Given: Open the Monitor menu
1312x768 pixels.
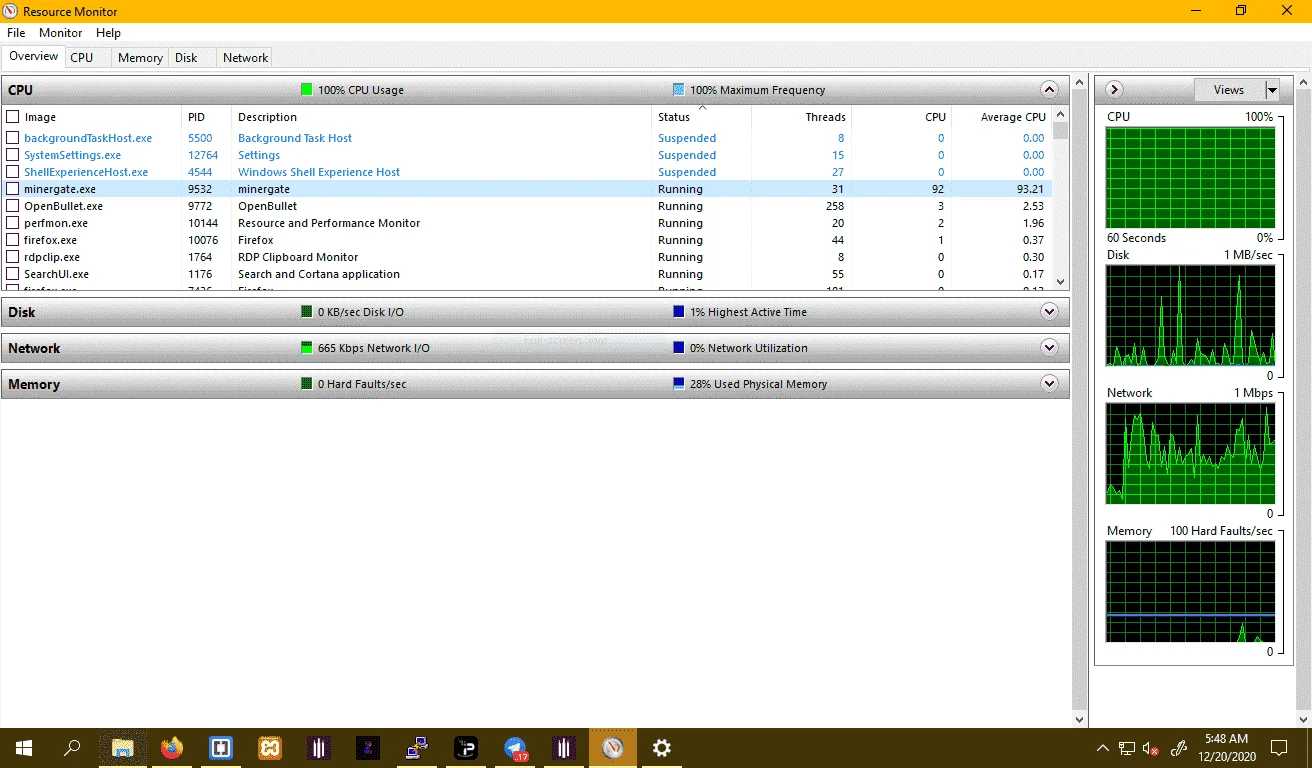Looking at the screenshot, I should point(61,33).
